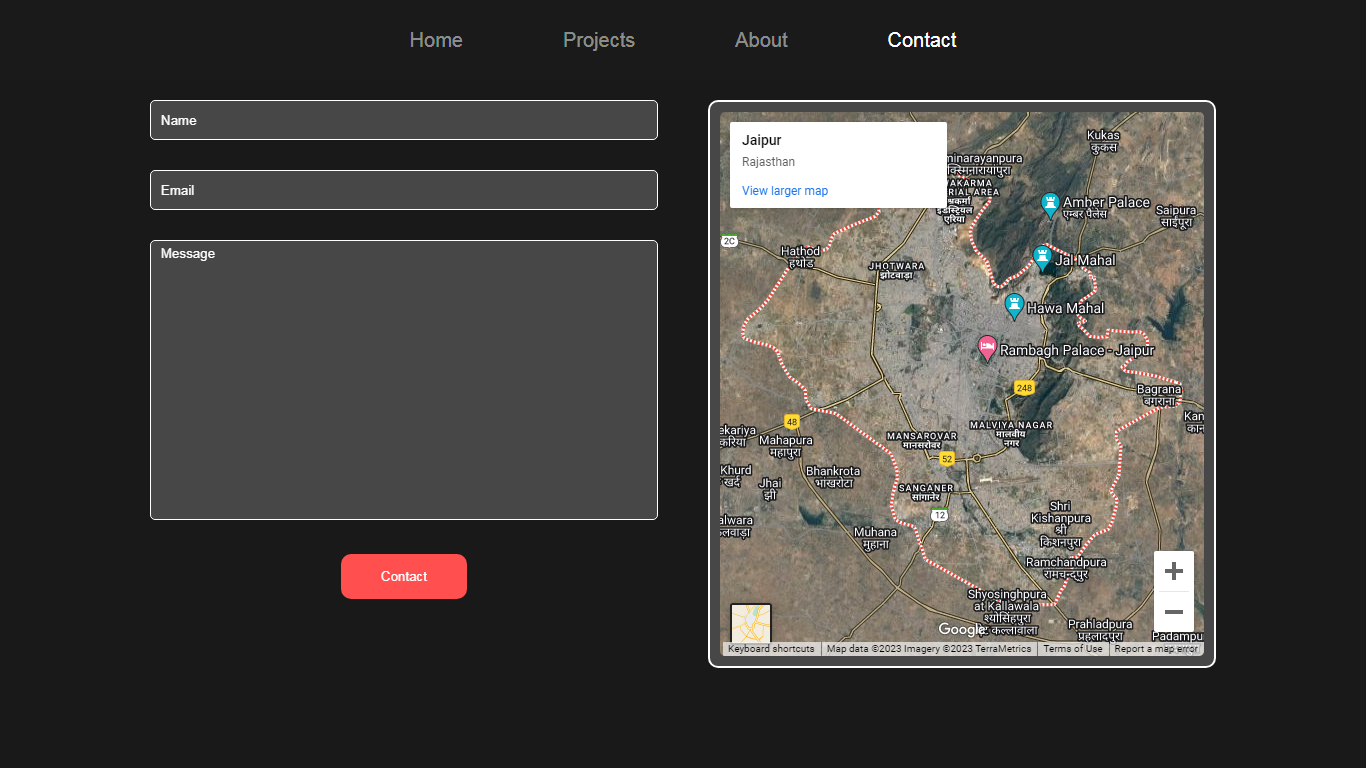Switch to the Home page

click(435, 40)
